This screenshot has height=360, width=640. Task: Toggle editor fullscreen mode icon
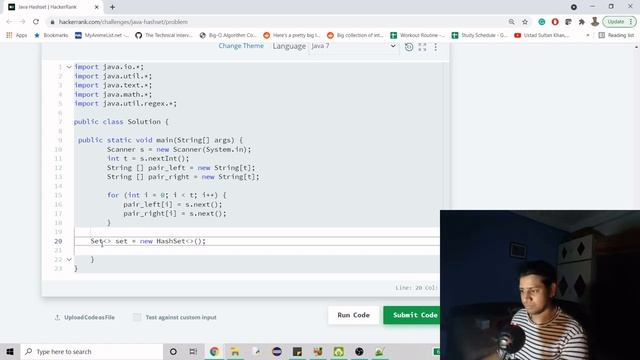click(x=422, y=47)
